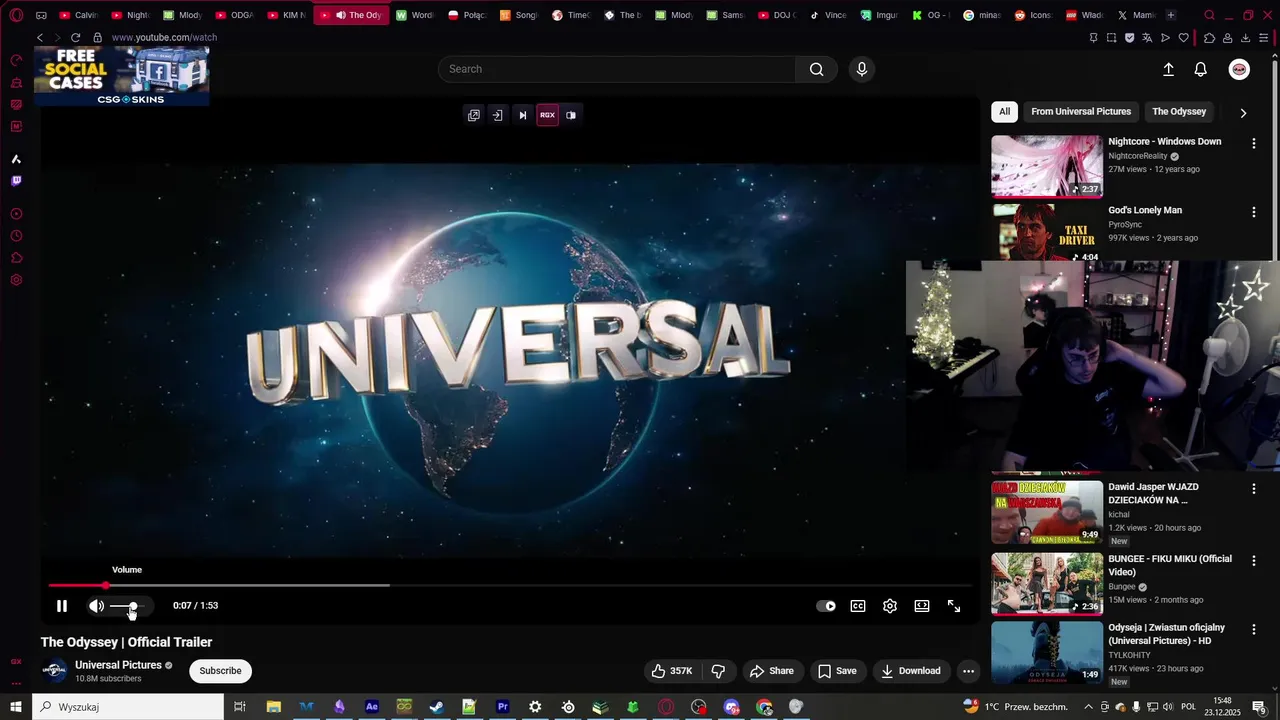Toggle the RGX video enhancer
The height and width of the screenshot is (720, 1280).
click(547, 115)
